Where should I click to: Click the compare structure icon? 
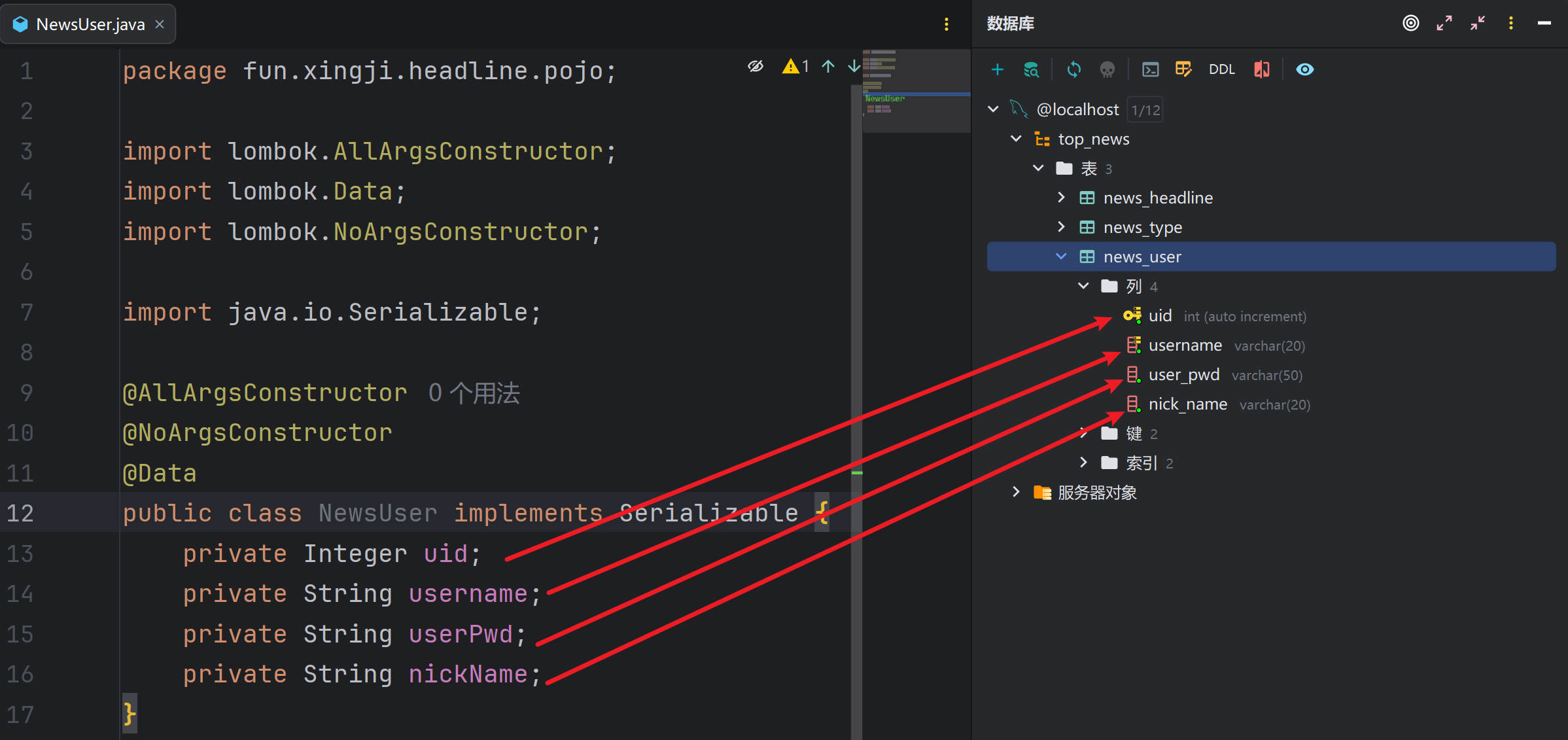point(1262,69)
